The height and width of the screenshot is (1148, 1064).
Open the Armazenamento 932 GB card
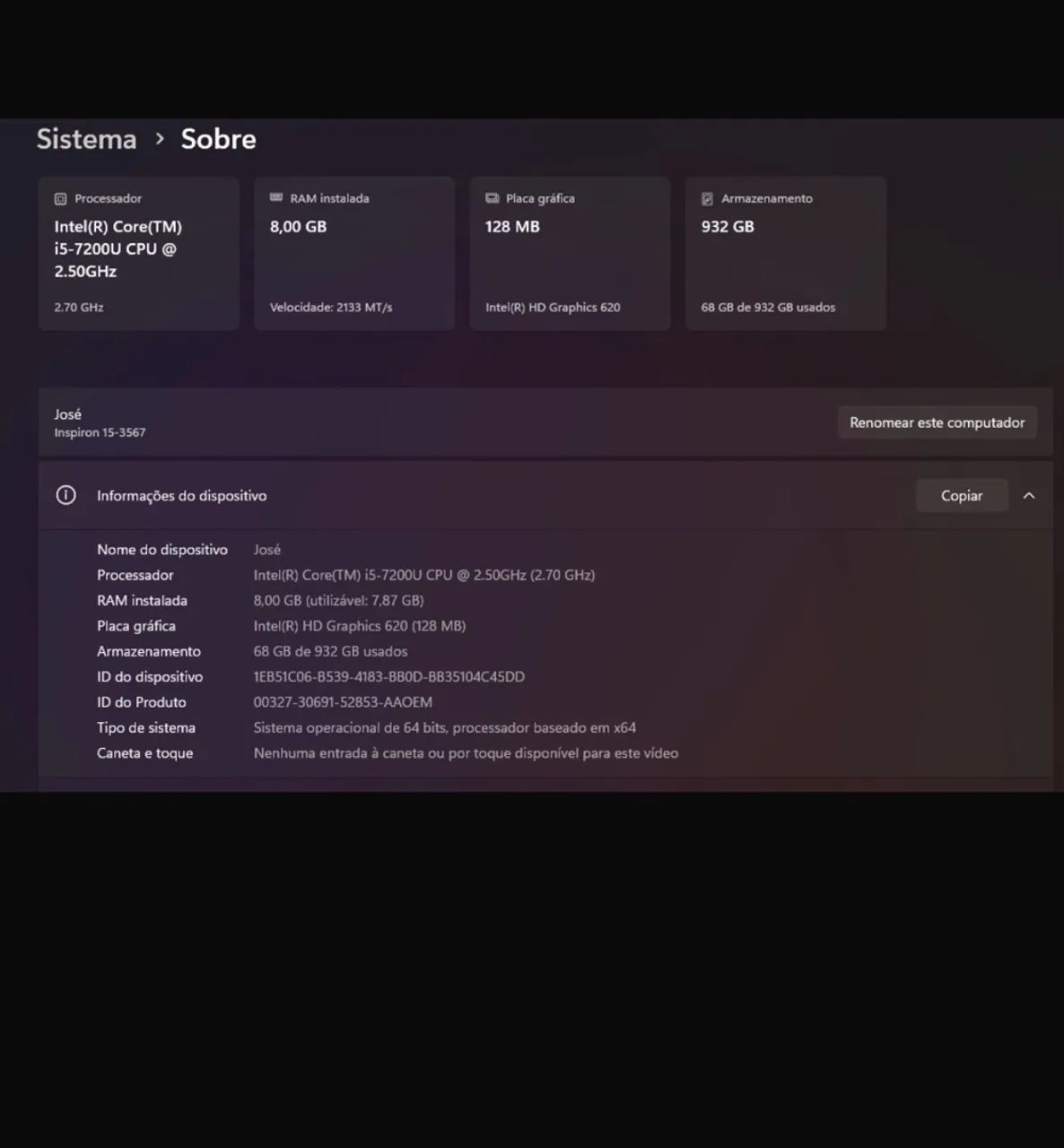point(786,254)
